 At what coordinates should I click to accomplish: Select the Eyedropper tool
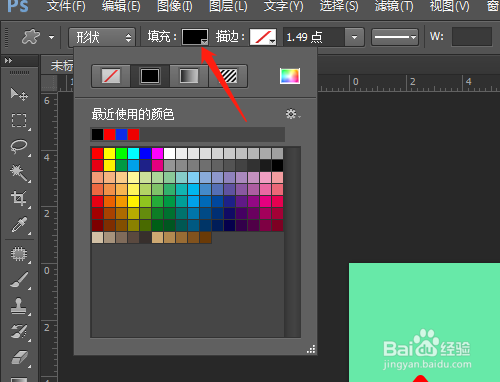19,225
